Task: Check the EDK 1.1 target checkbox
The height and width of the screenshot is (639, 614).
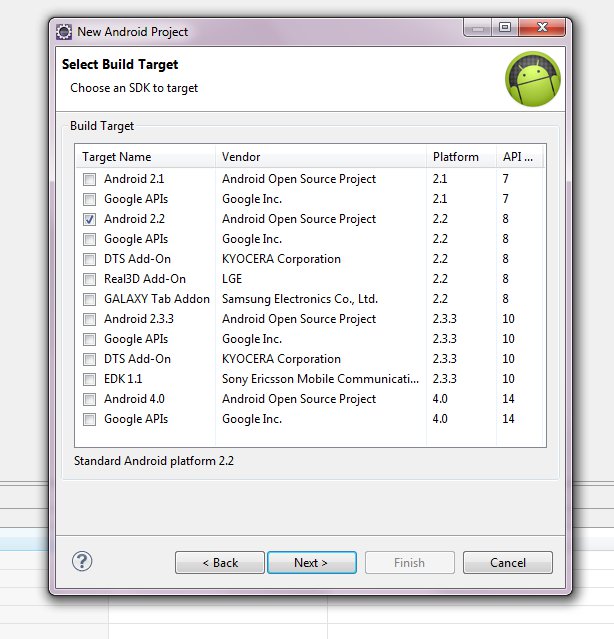Action: pyautogui.click(x=89, y=379)
